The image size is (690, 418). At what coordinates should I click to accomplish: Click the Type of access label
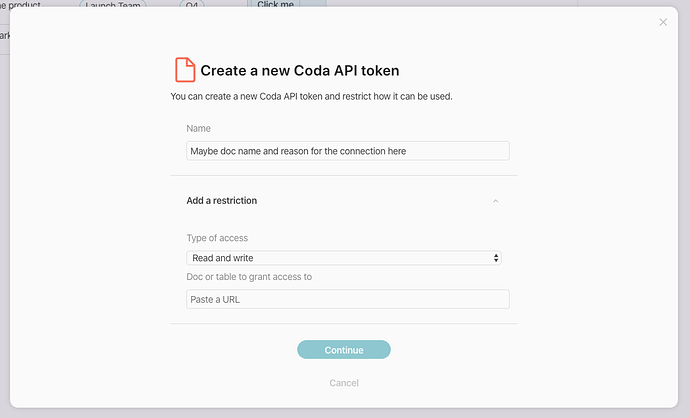point(217,238)
